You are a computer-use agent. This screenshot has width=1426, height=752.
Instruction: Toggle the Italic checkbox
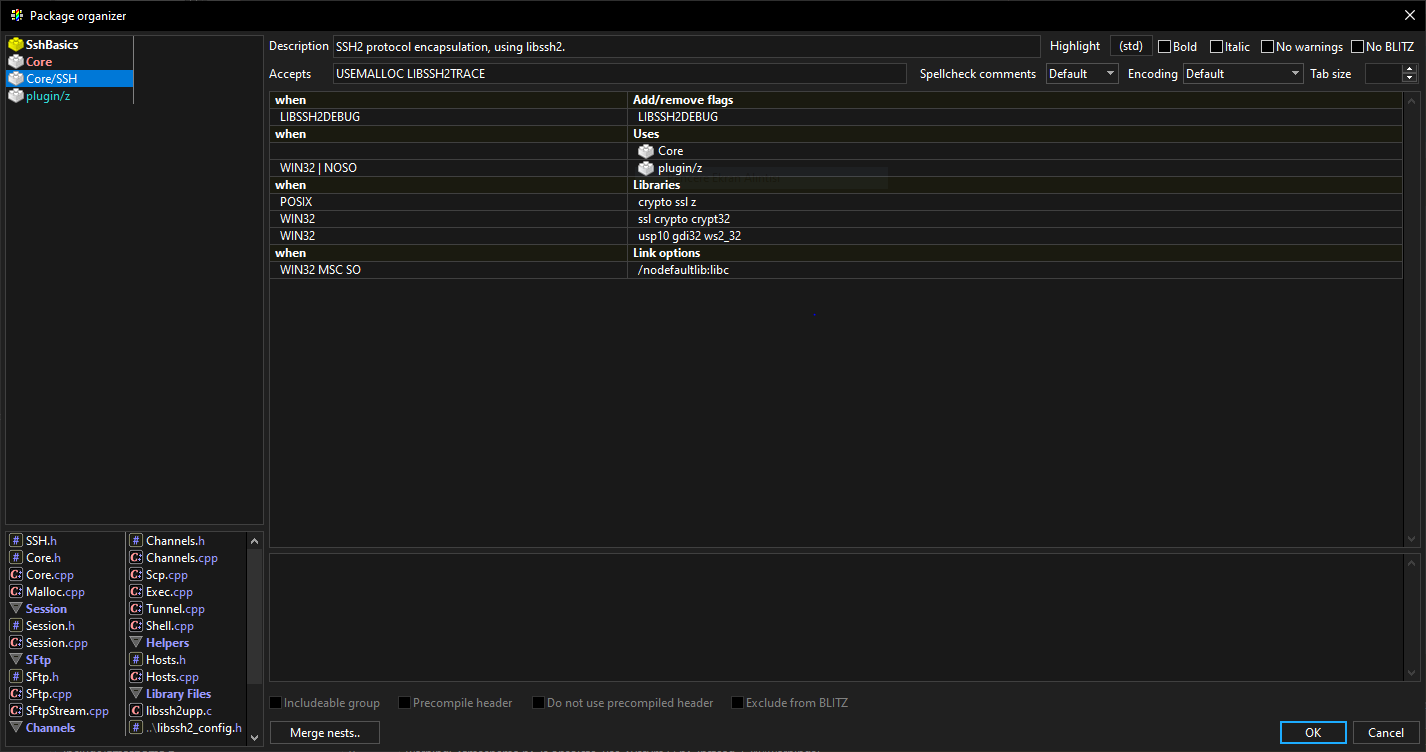pos(1216,47)
